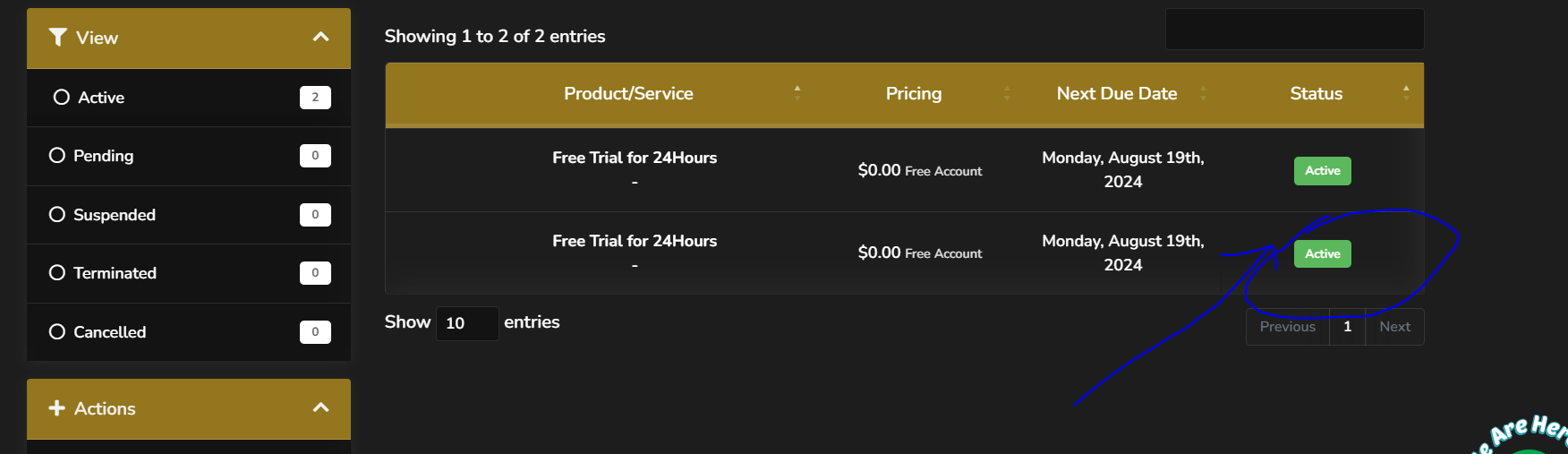Click the funnel filter icon beside View

click(58, 37)
